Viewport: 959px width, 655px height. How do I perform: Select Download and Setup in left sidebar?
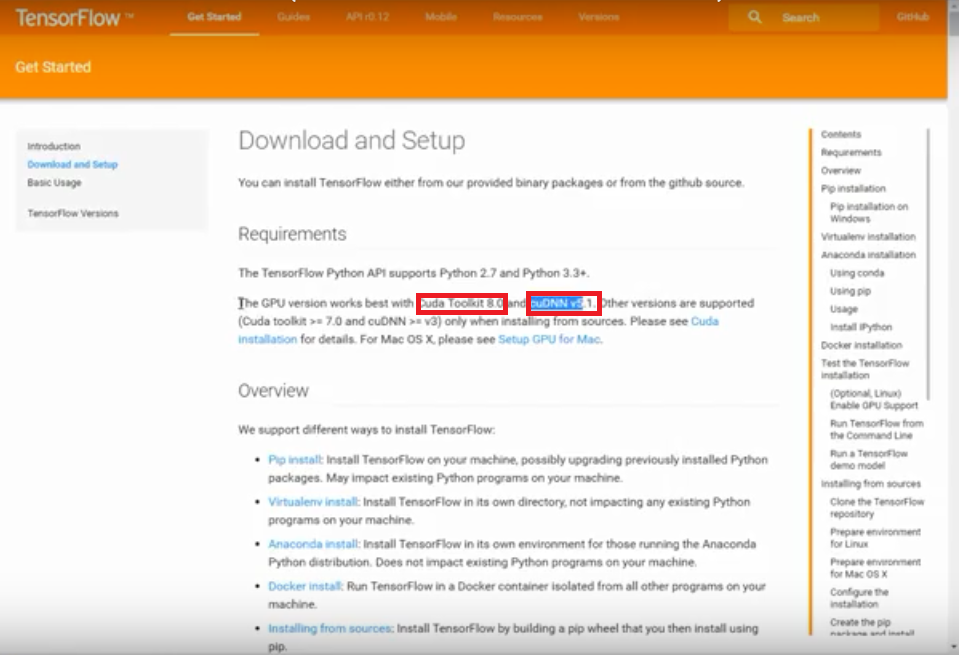pyautogui.click(x=72, y=165)
